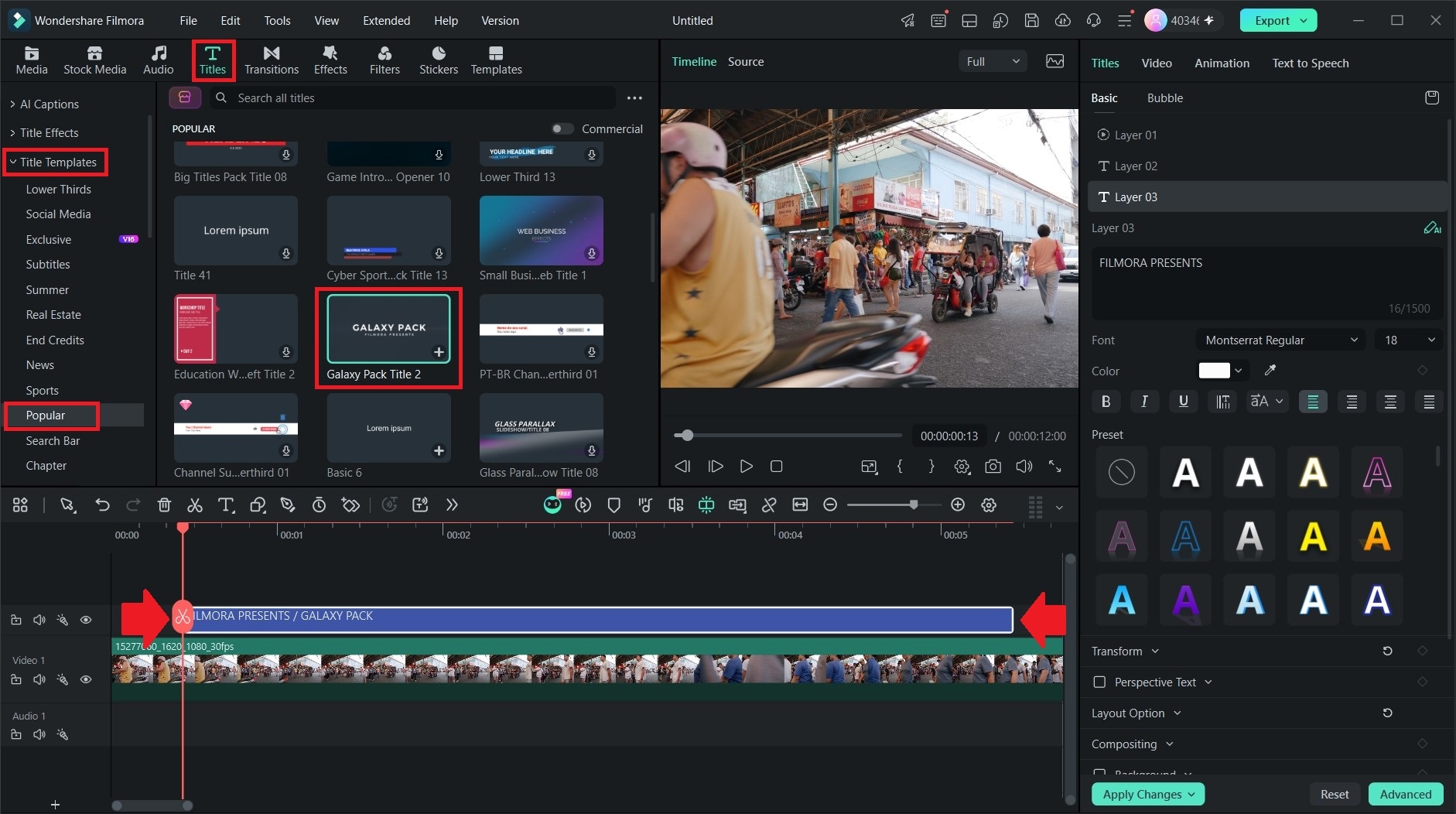Screen dimensions: 1456x814
Task: Zoom in the timeline with plus icon
Action: coord(958,505)
